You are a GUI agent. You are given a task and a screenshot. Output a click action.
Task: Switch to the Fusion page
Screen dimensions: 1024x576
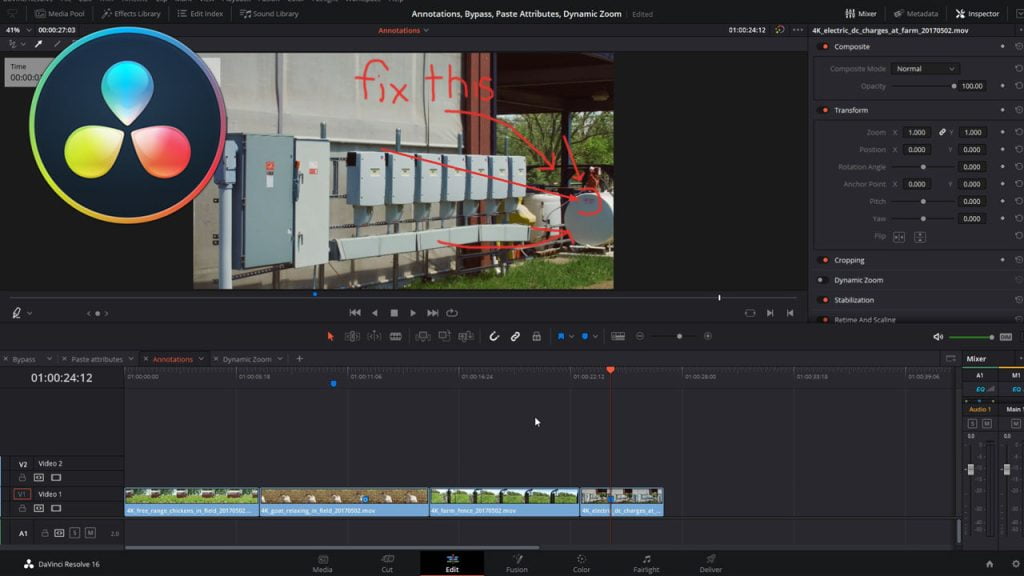coord(517,563)
